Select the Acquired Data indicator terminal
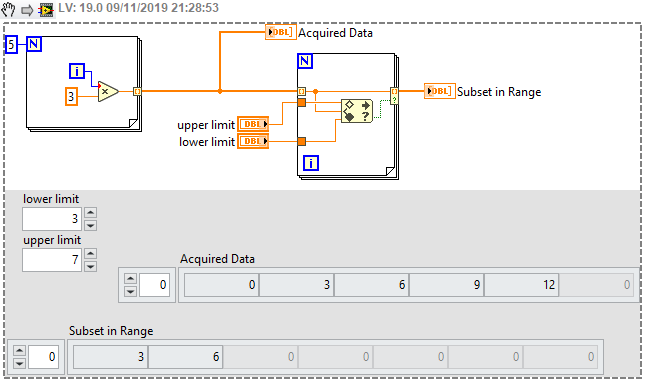The image size is (645, 382). pyautogui.click(x=281, y=32)
